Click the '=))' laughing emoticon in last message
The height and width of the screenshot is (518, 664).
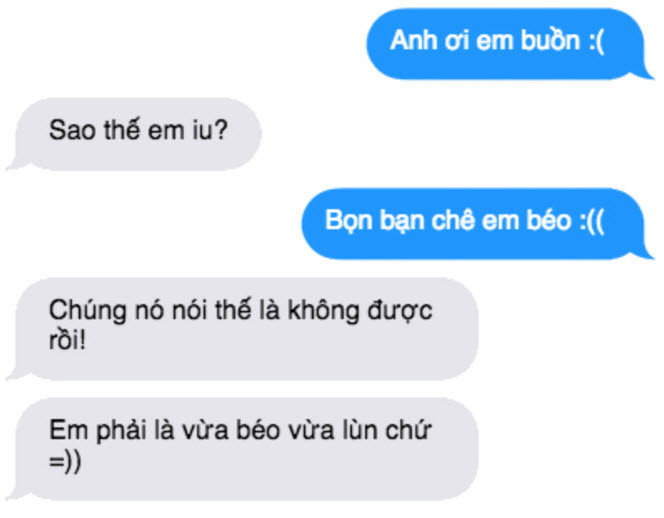(64, 461)
